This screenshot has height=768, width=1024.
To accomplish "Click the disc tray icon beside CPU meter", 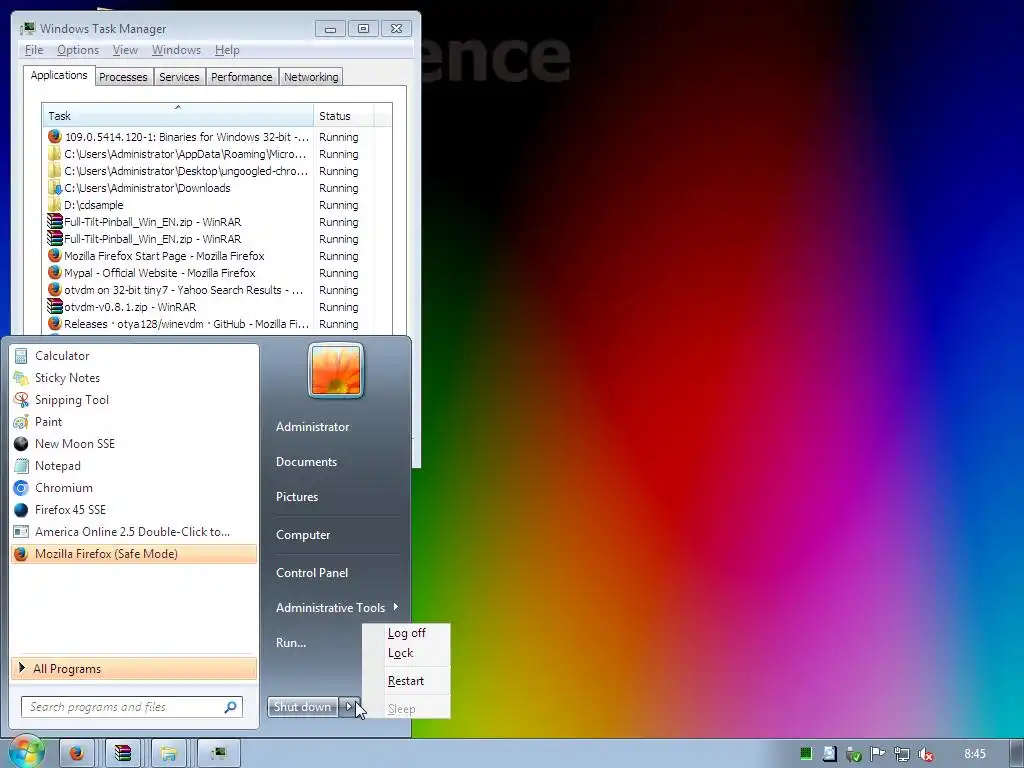I will click(829, 754).
